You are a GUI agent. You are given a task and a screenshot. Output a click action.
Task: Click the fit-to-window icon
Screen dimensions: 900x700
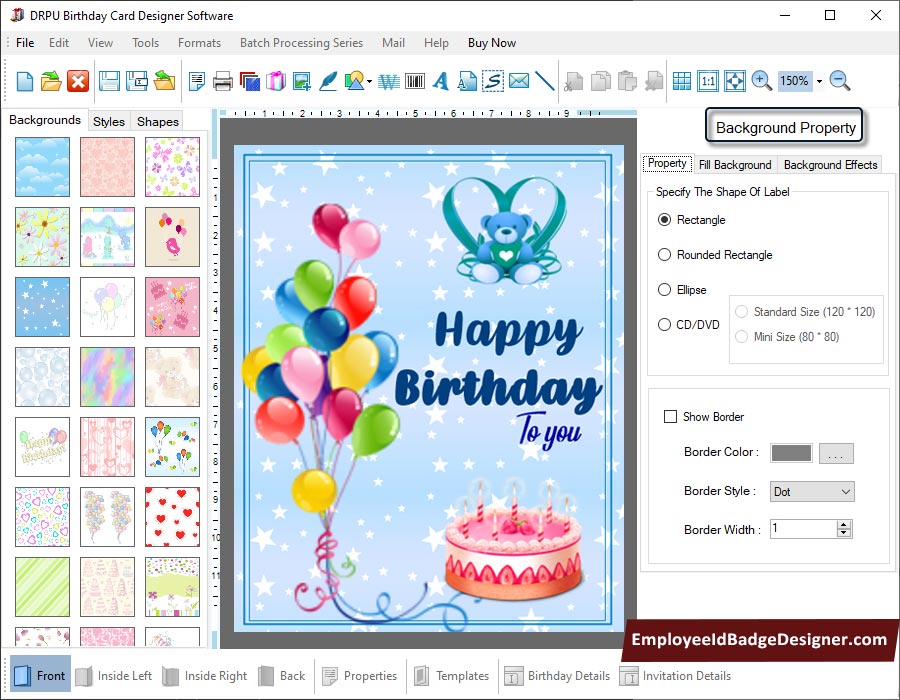coord(735,81)
